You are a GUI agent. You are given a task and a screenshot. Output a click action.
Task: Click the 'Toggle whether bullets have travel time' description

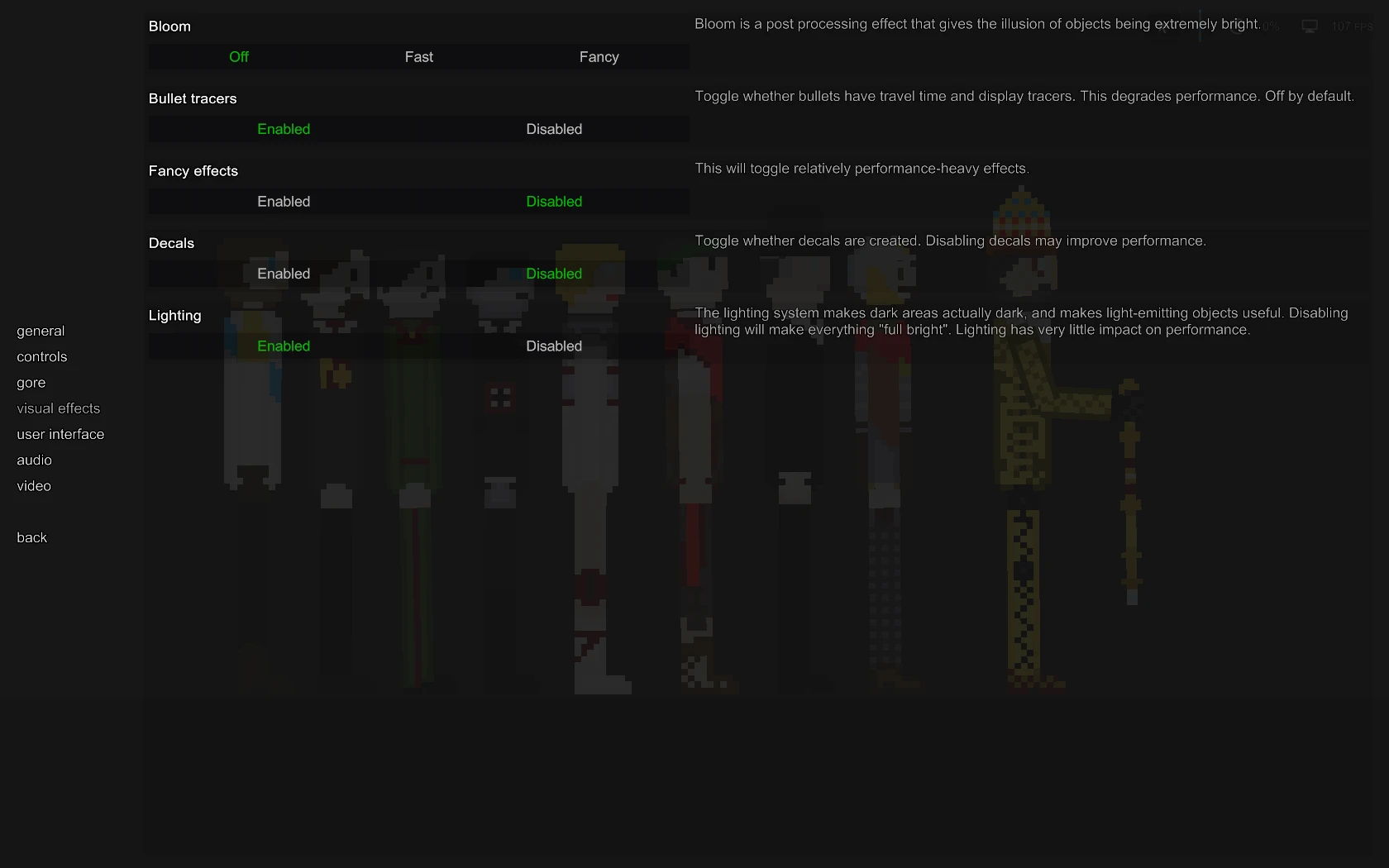[1024, 96]
